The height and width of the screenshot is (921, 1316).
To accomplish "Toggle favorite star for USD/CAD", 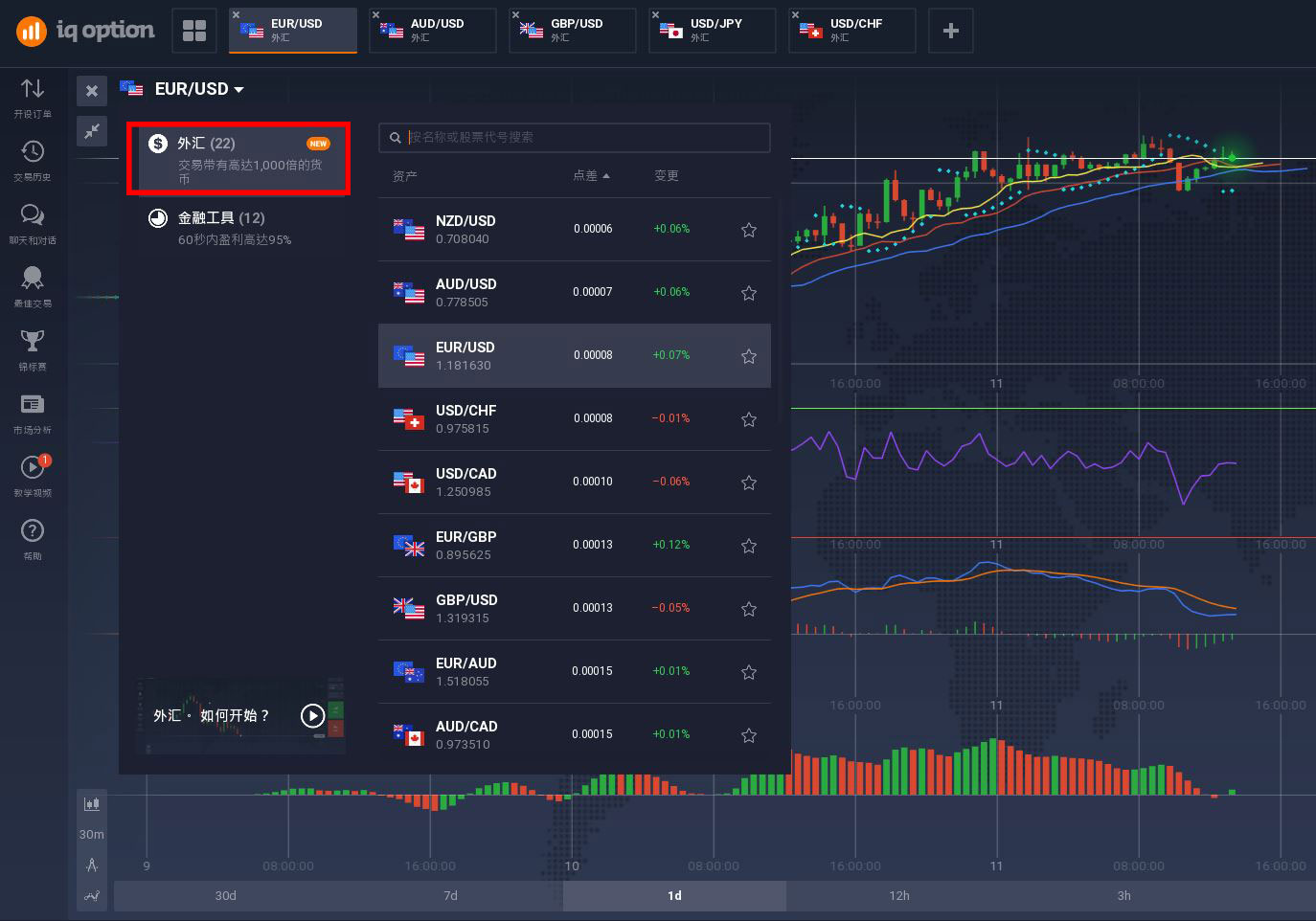I will (749, 483).
